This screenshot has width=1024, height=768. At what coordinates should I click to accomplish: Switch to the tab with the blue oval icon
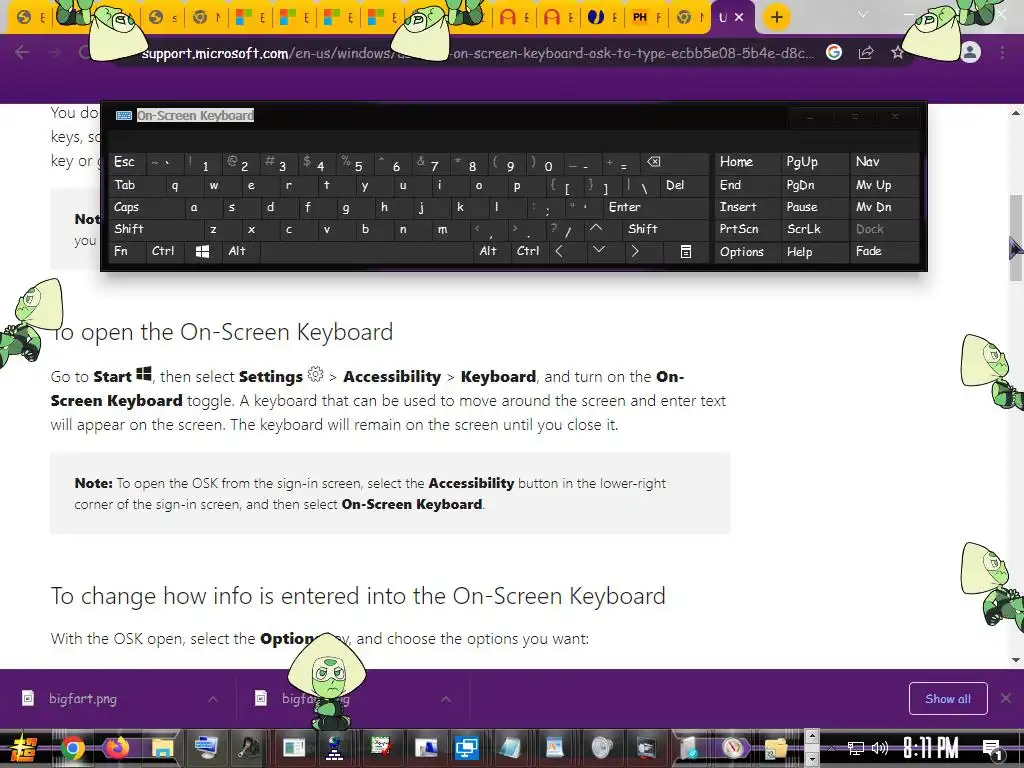click(x=603, y=18)
